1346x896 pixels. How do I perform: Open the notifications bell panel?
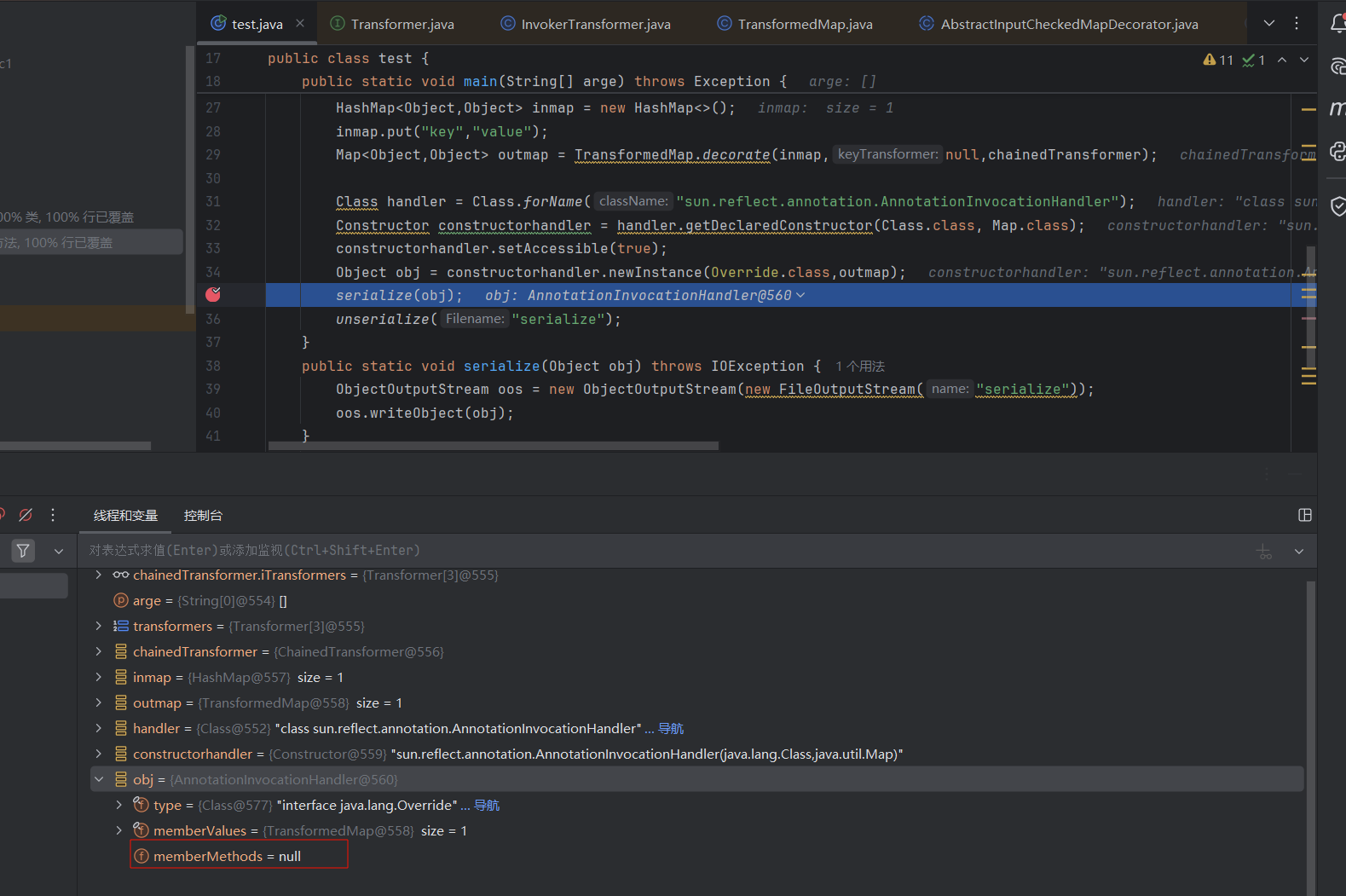(x=1337, y=23)
